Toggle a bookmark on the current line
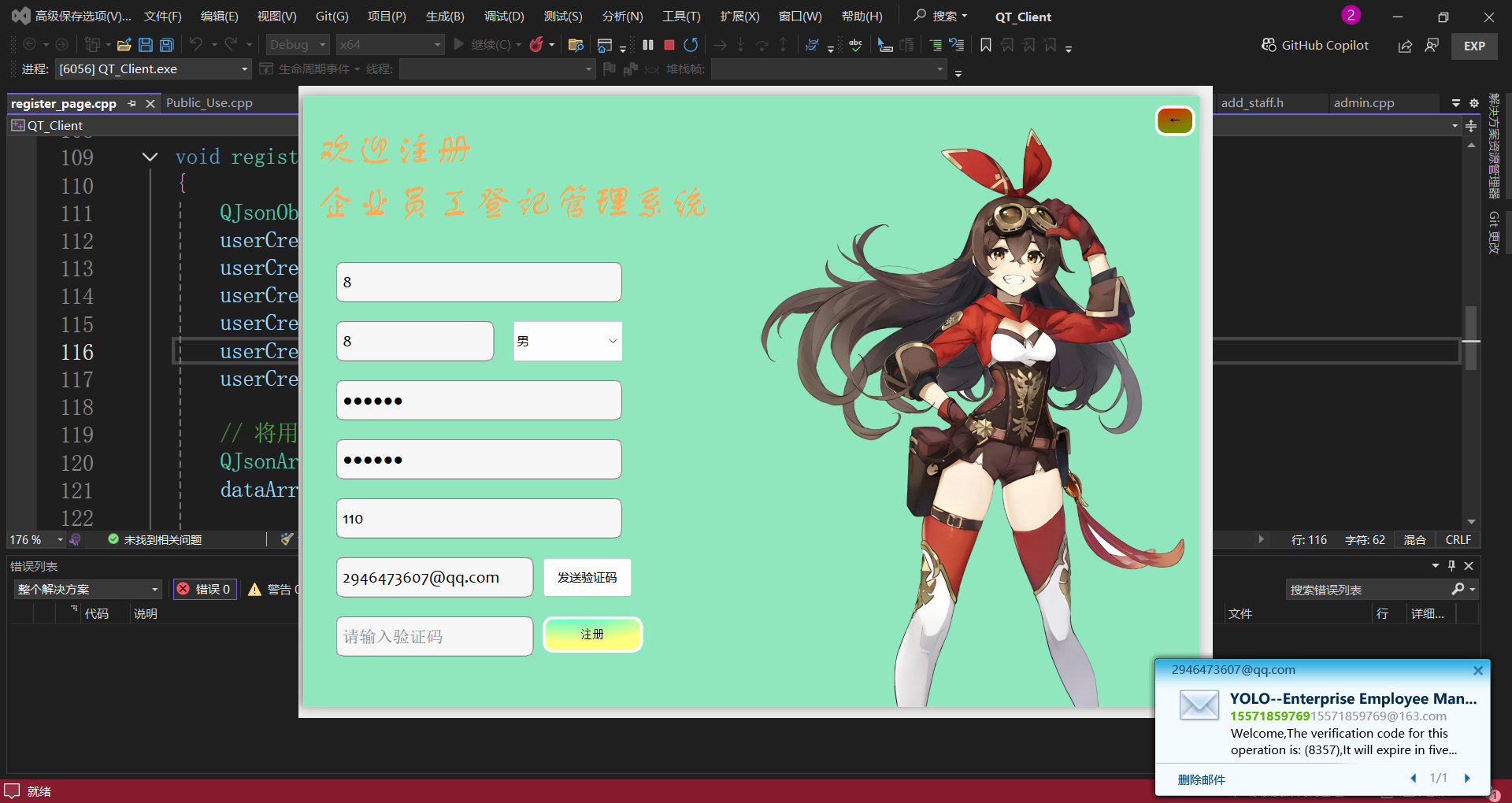 pos(985,45)
